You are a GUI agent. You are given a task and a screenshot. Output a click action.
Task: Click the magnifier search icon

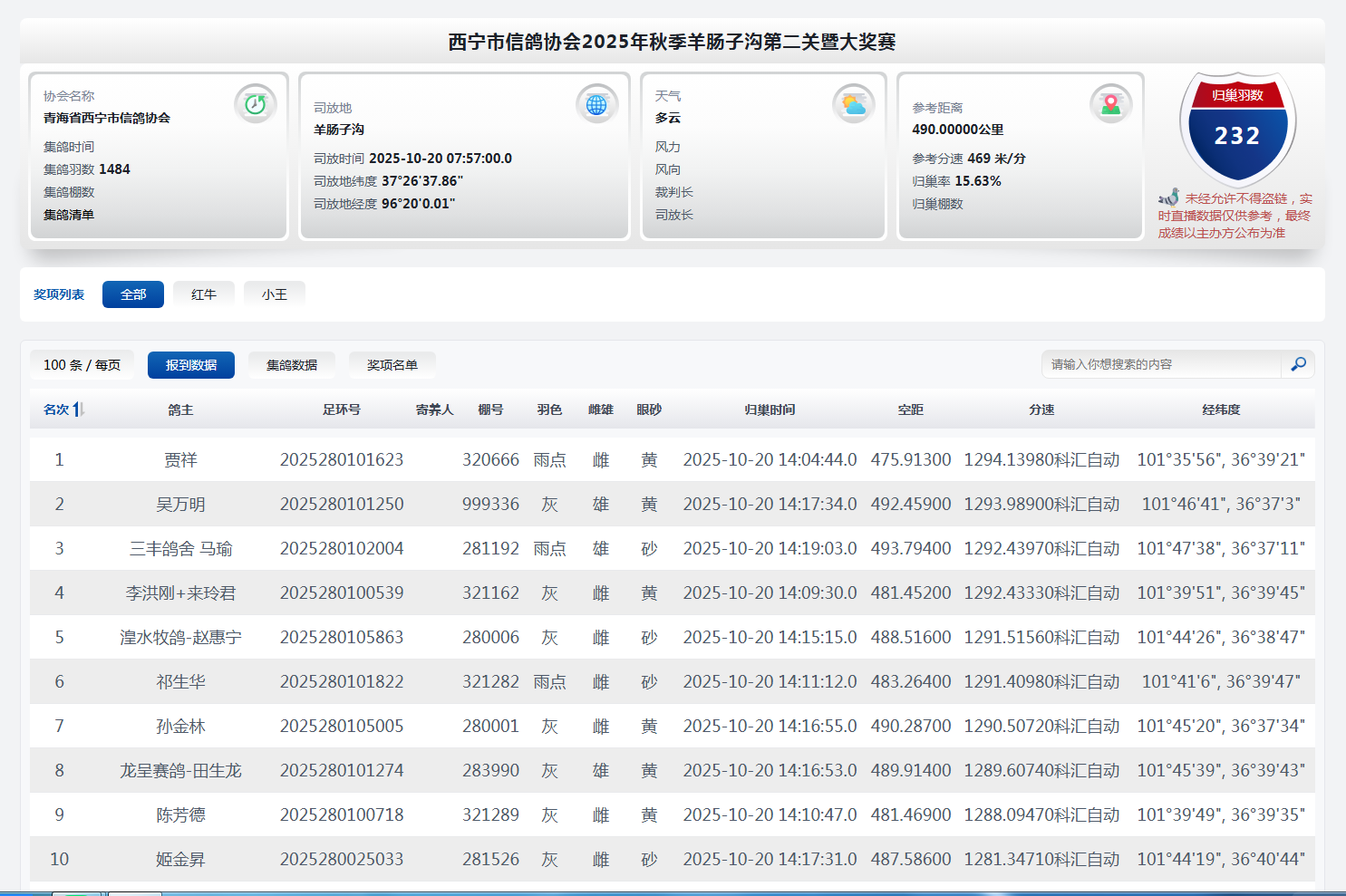pos(1298,364)
